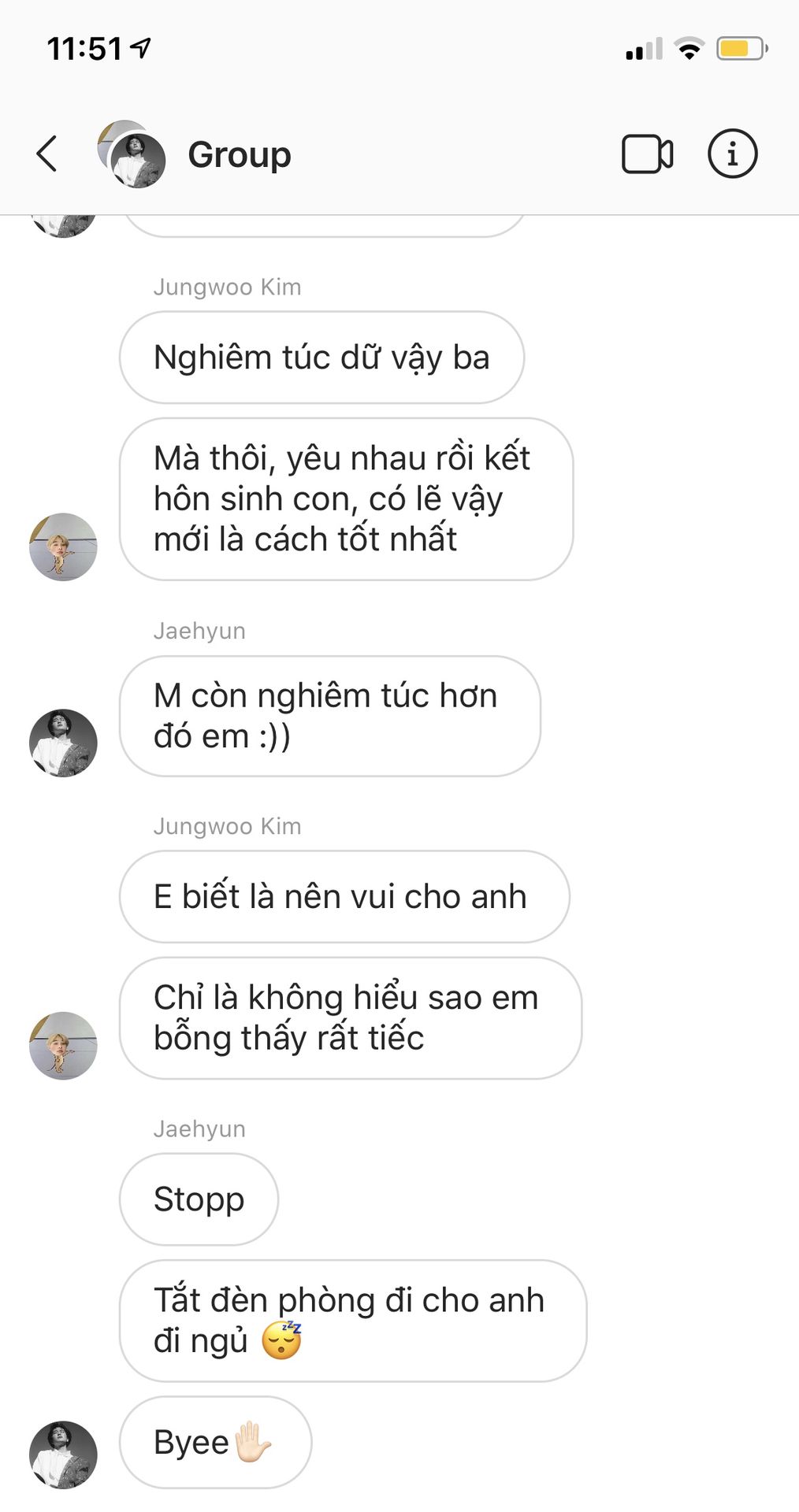Tap the battery indicator in status bar
Screen dimensions: 799x1512
pos(741,49)
